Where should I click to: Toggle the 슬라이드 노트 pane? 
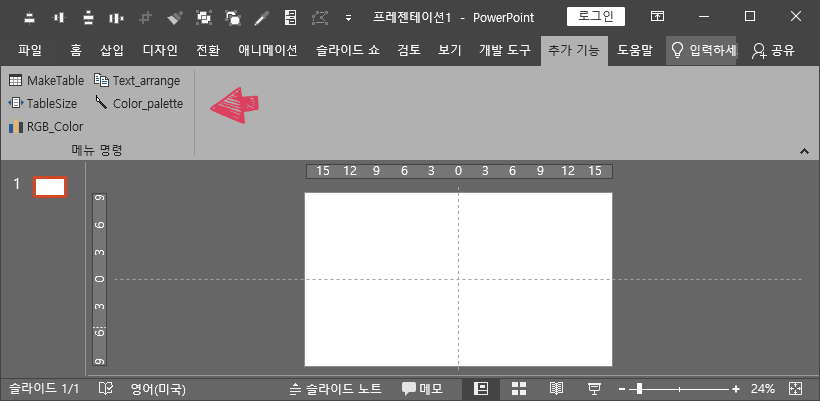[336, 389]
